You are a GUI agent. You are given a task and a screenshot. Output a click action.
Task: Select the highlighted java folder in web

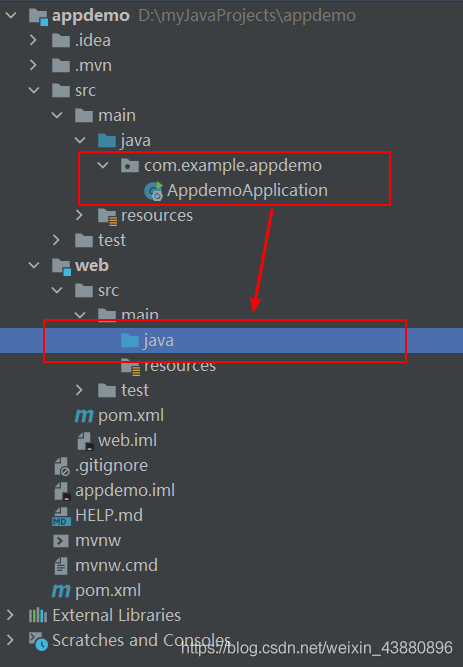[x=232, y=341]
